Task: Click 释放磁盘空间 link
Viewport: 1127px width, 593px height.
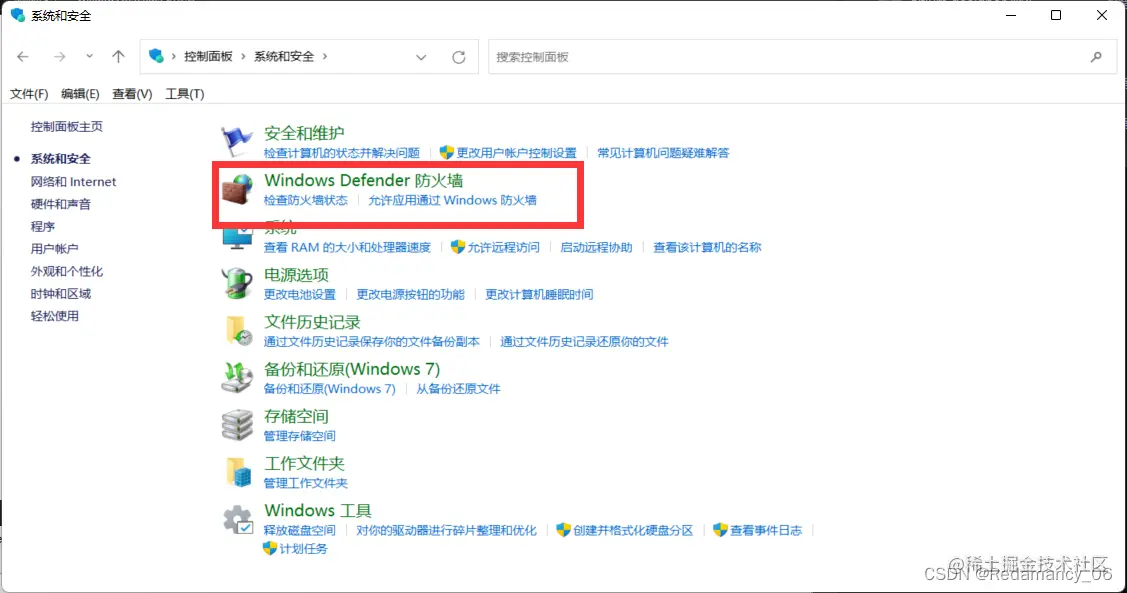Action: point(300,530)
